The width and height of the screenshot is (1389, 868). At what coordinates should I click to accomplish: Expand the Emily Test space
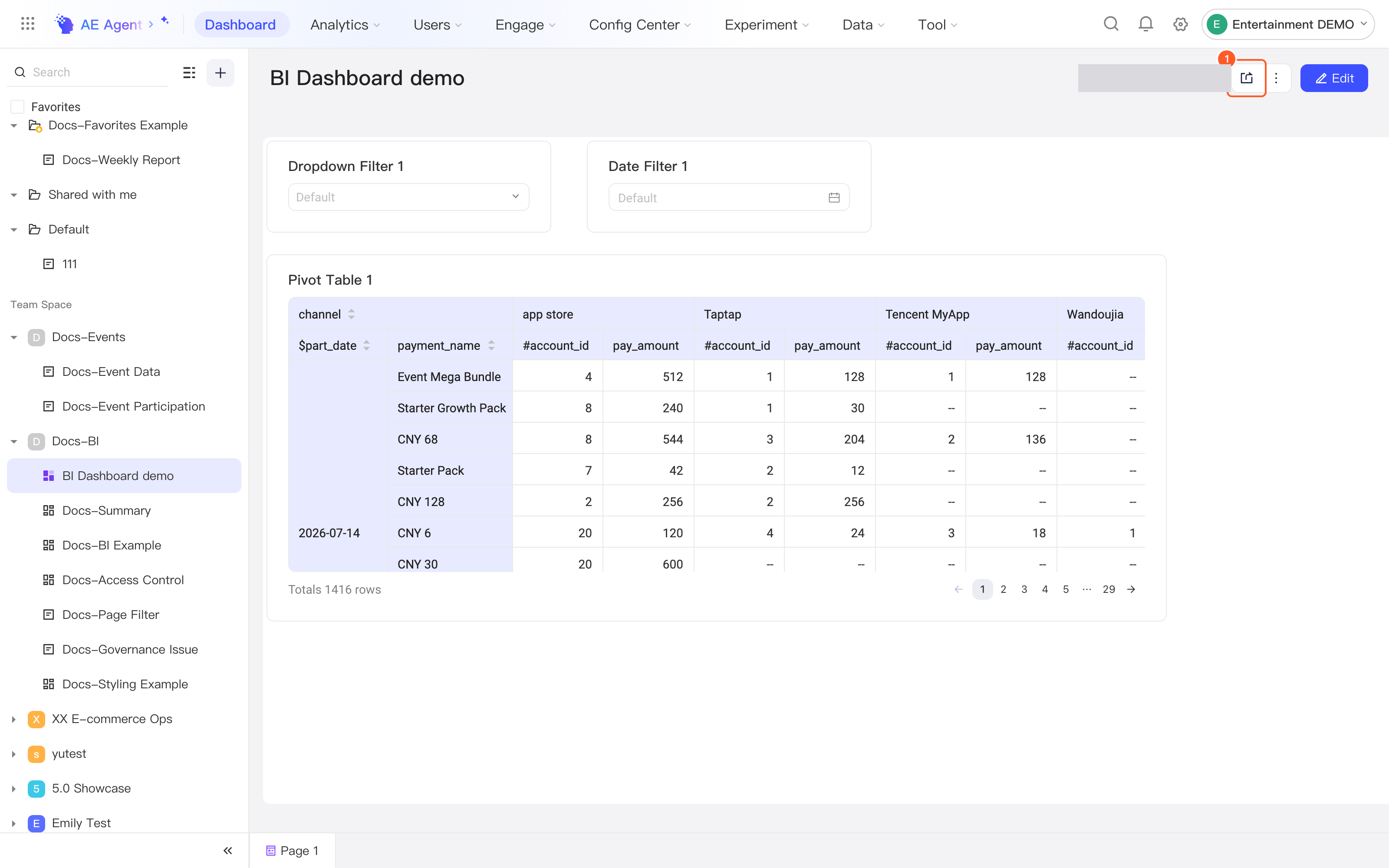click(14, 823)
